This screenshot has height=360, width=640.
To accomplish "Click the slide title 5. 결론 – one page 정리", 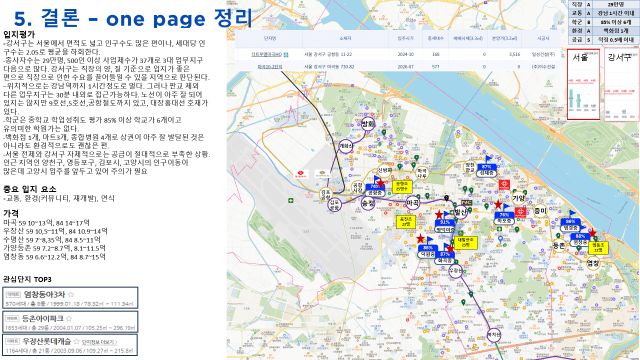I will (x=133, y=18).
